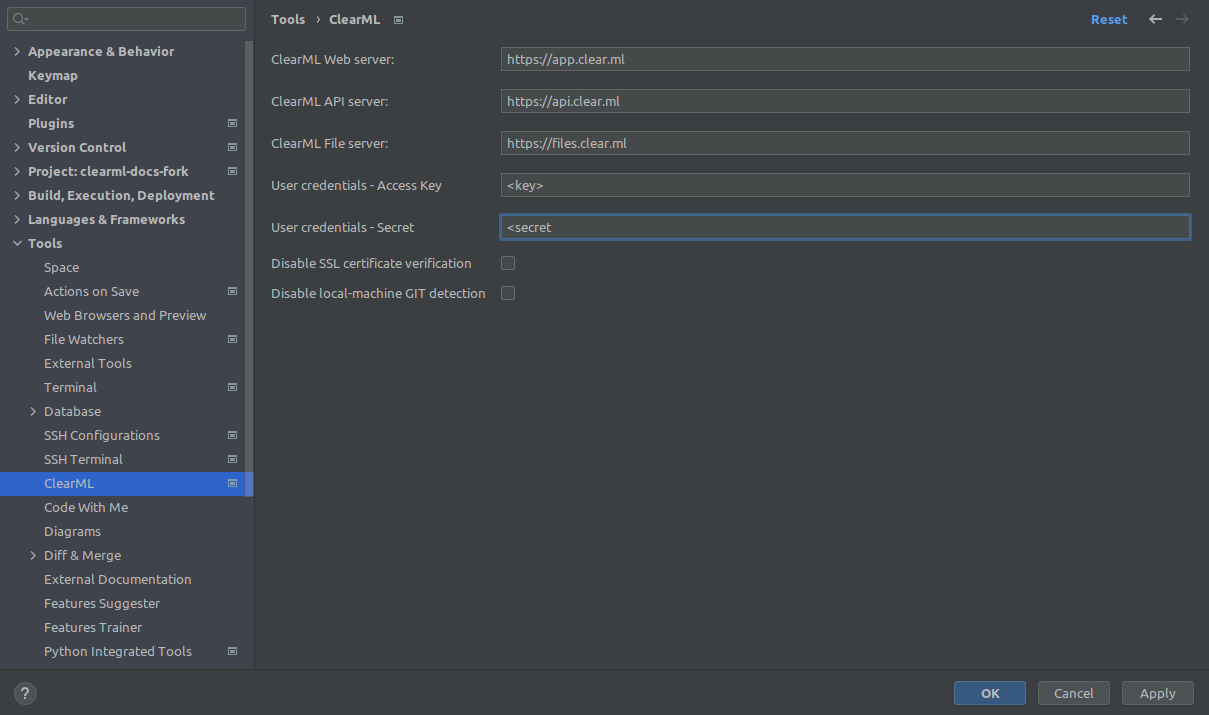Click the back arrow in the header

(1156, 19)
